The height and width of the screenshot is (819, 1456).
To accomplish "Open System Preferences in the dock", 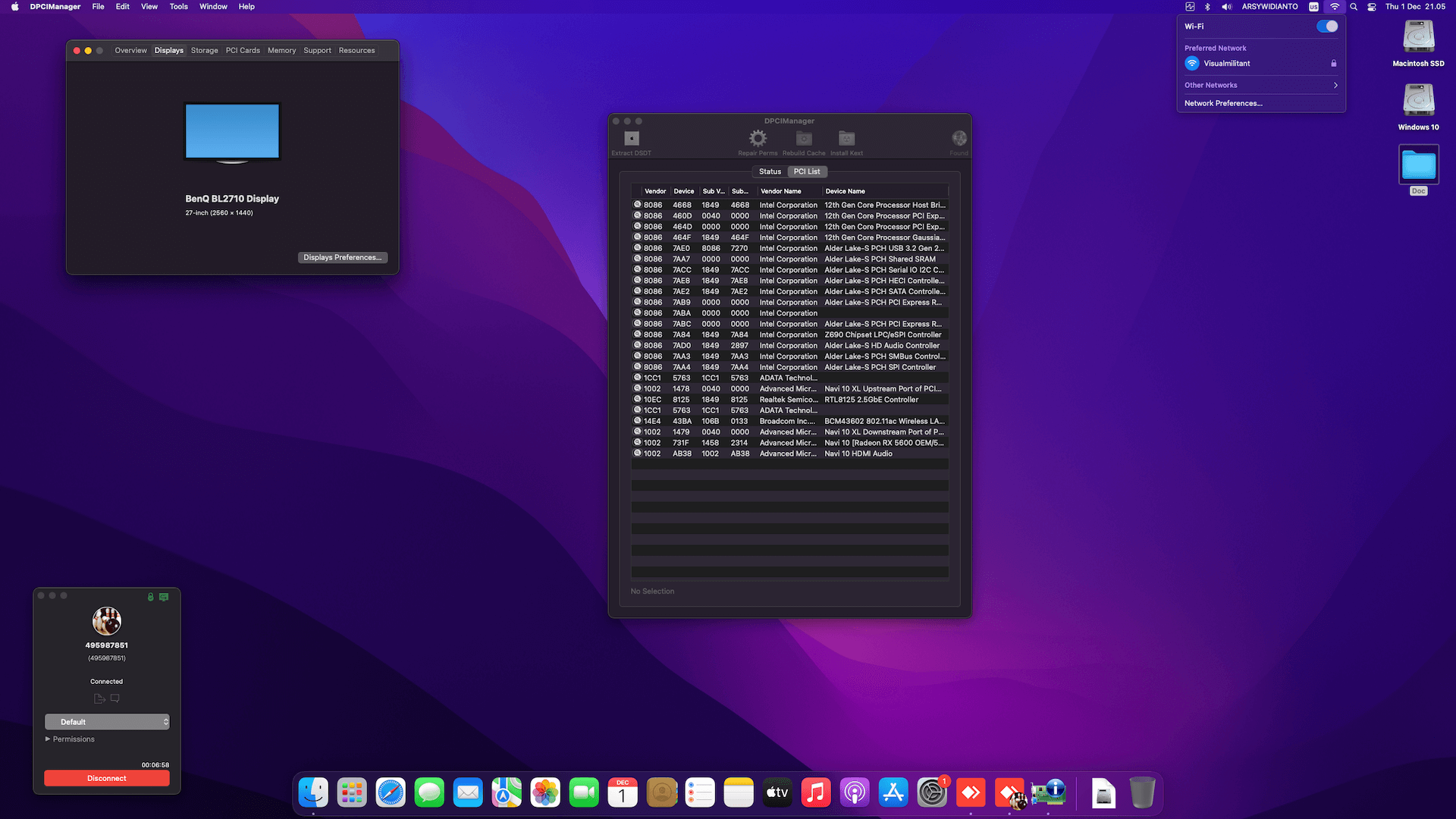I will point(932,792).
